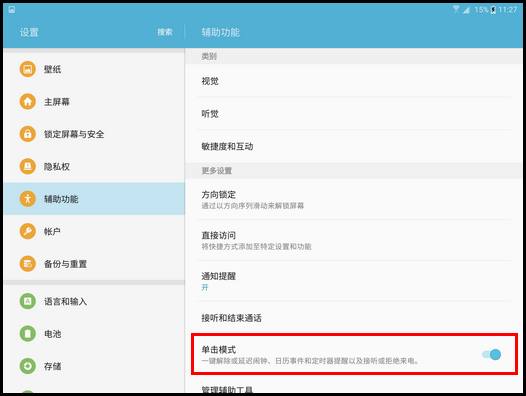Tap the 15% battery percentage text

[481, 10]
